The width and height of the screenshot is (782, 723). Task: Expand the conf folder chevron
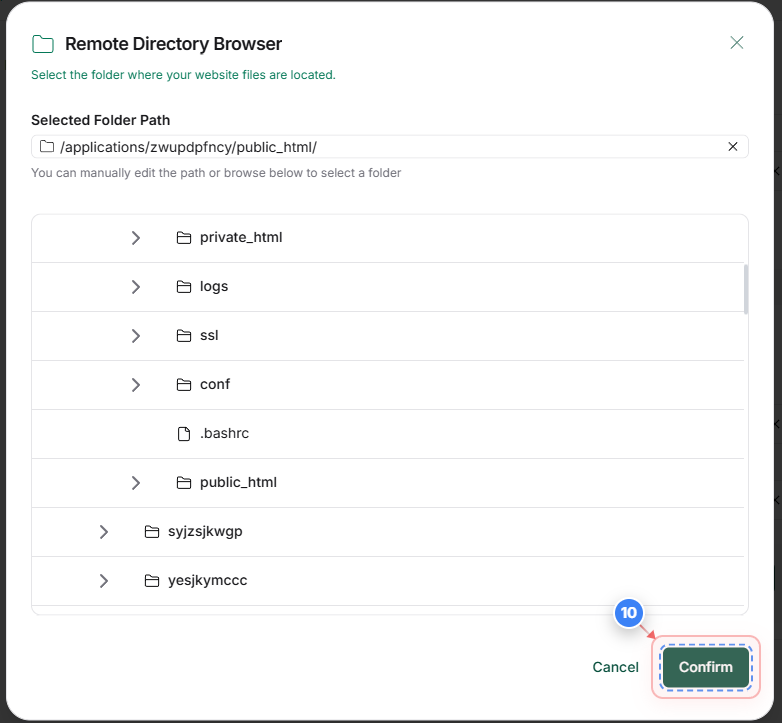coord(136,384)
